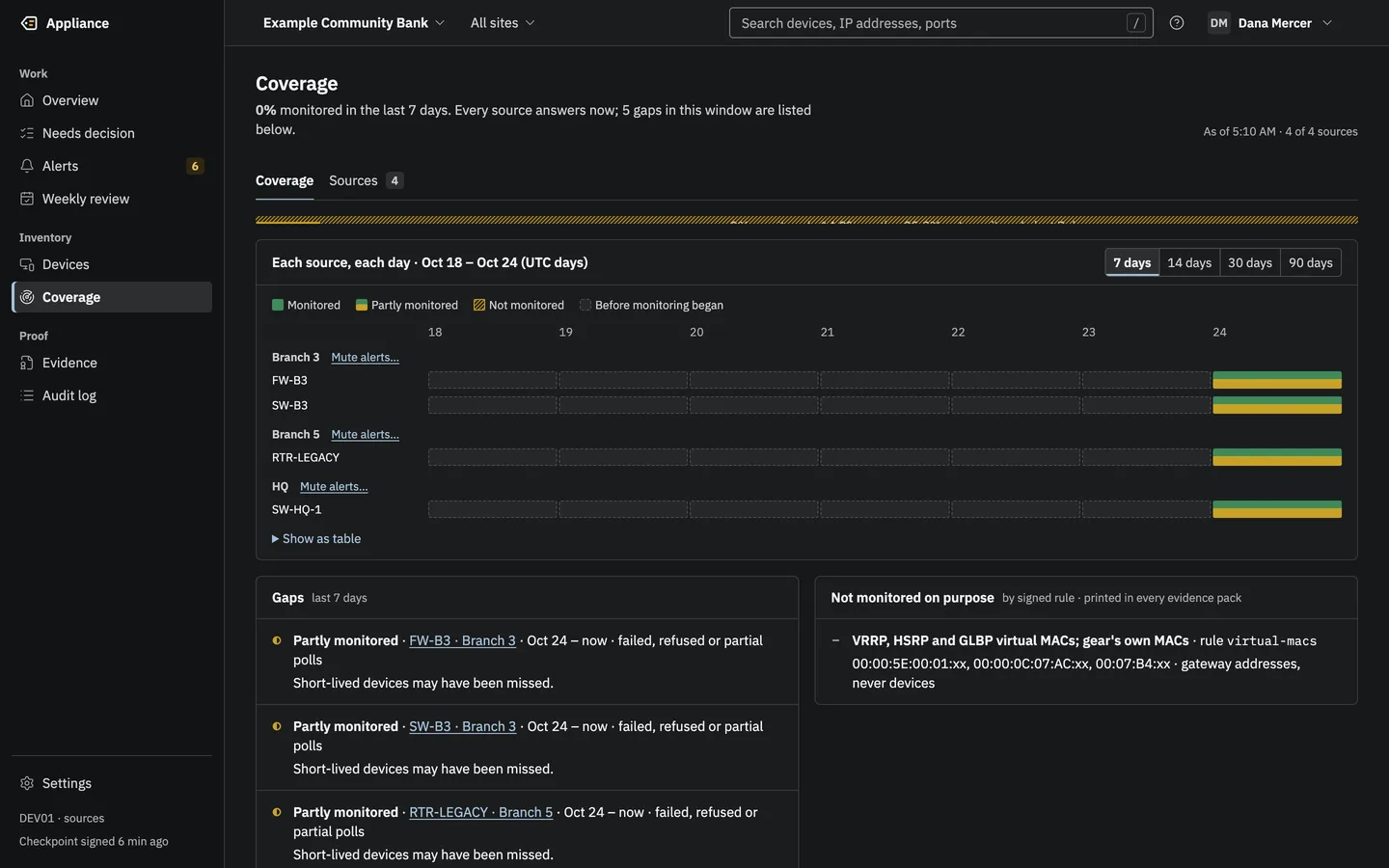Click the Needs decision list icon
The height and width of the screenshot is (868, 1389).
[27, 133]
